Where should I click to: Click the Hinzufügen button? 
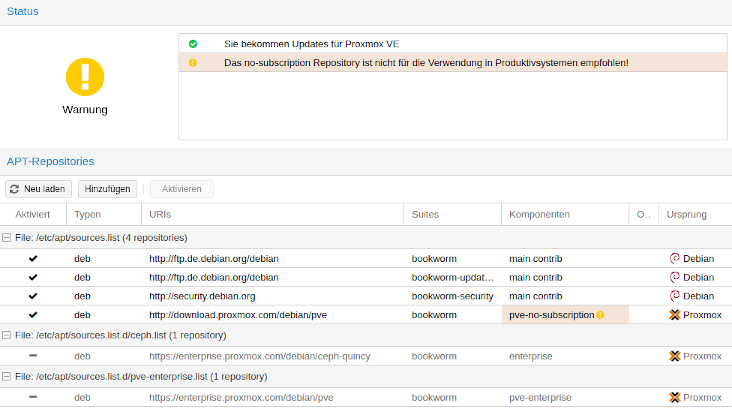(107, 189)
